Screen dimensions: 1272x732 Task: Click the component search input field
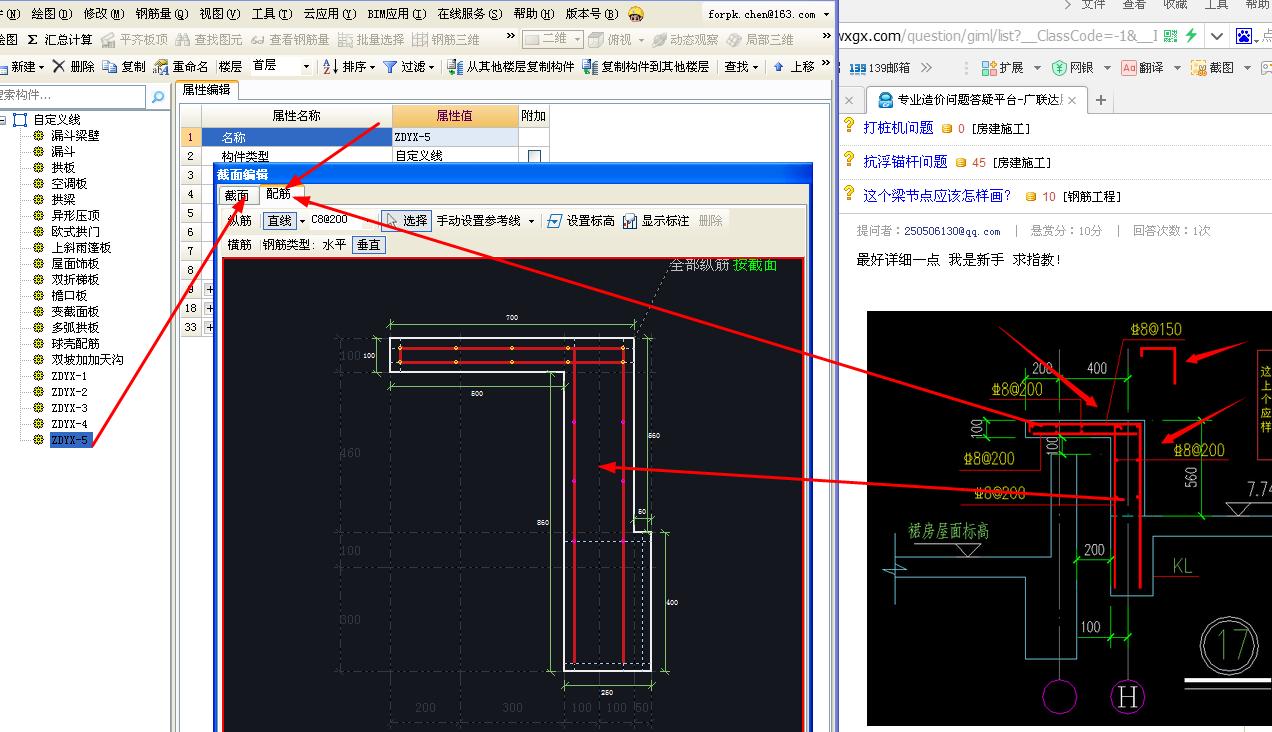click(x=72, y=97)
